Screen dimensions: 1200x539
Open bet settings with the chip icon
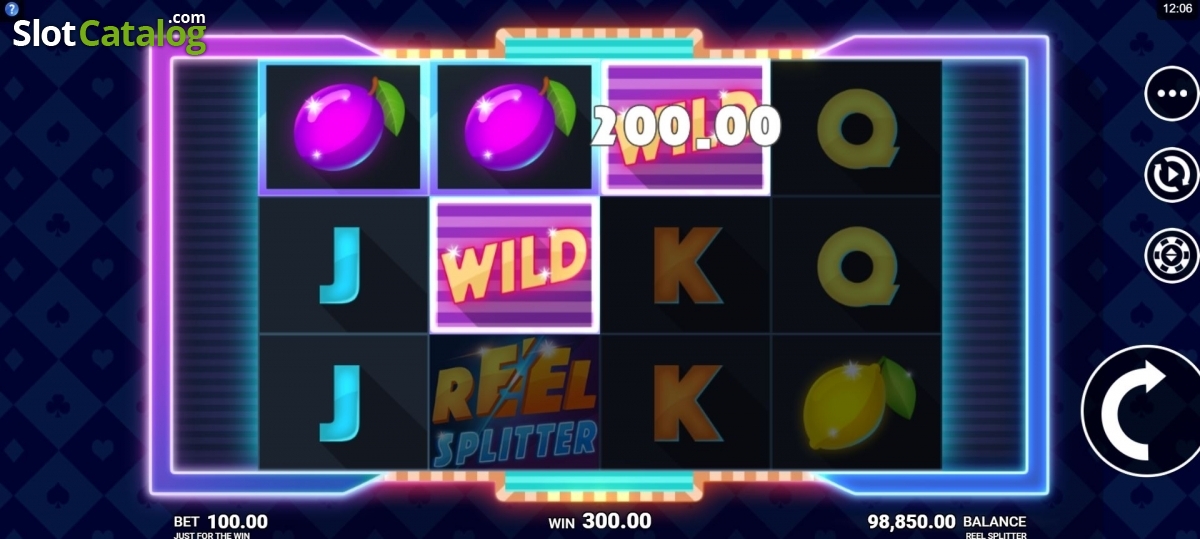pyautogui.click(x=1171, y=256)
